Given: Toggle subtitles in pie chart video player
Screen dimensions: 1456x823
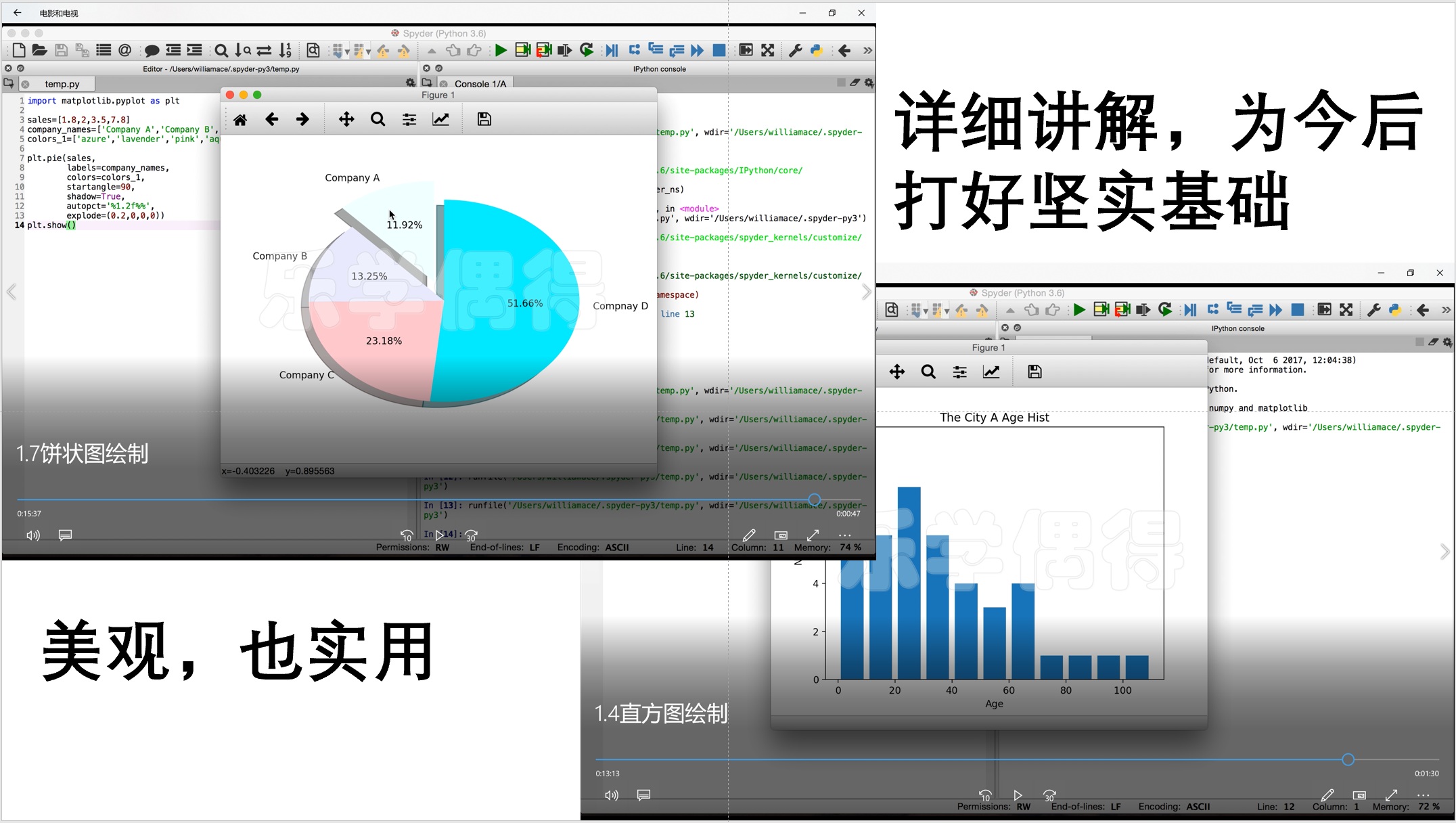Looking at the screenshot, I should click(66, 535).
